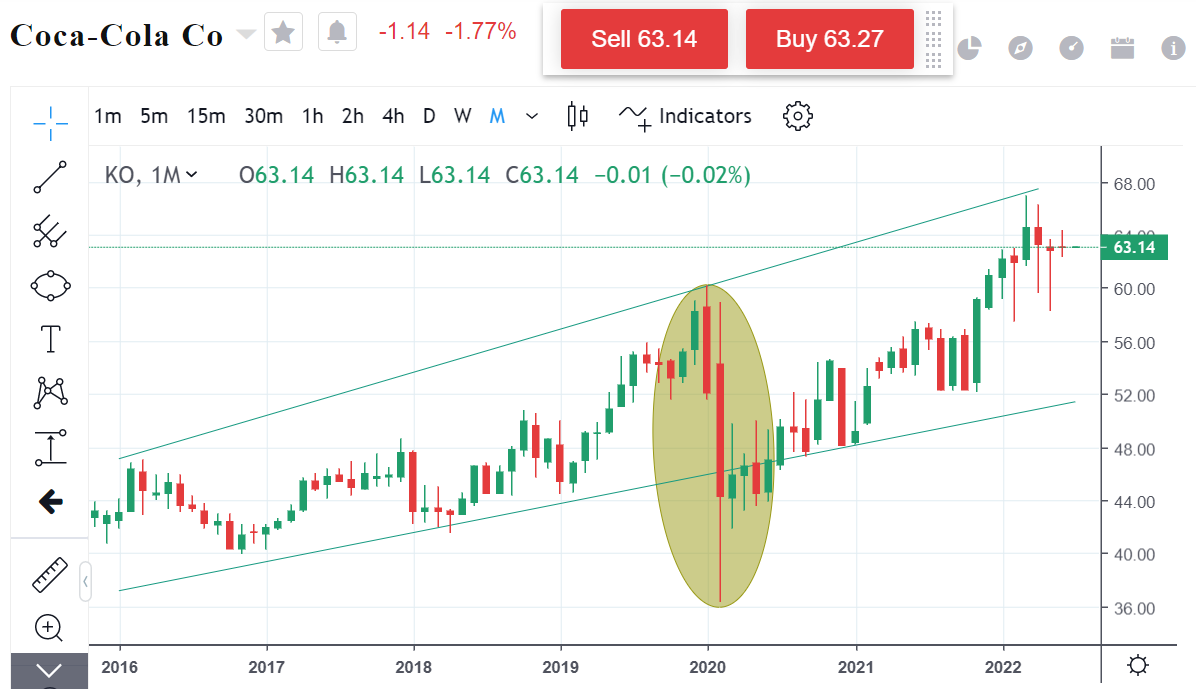Click the Buy 63.27 button
Screen dimensions: 1196x689
829,39
